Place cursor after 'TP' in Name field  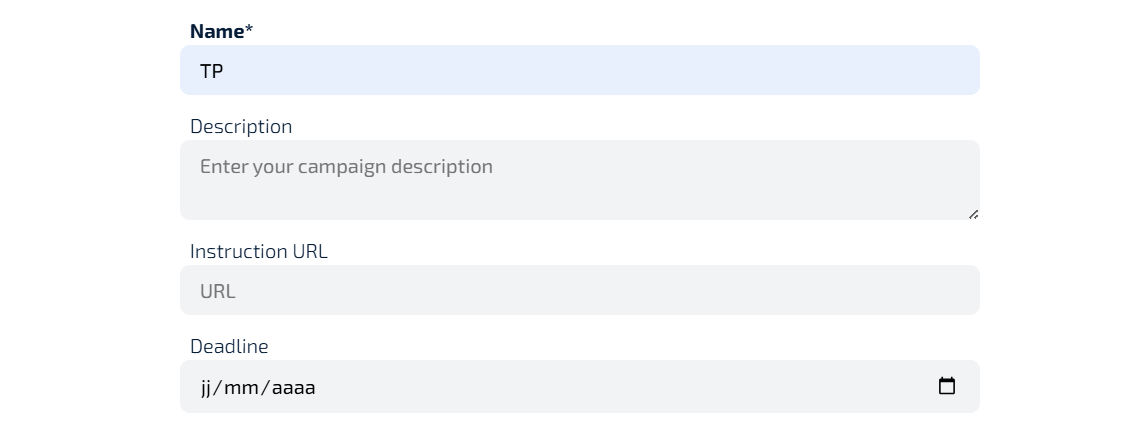[x=225, y=71]
